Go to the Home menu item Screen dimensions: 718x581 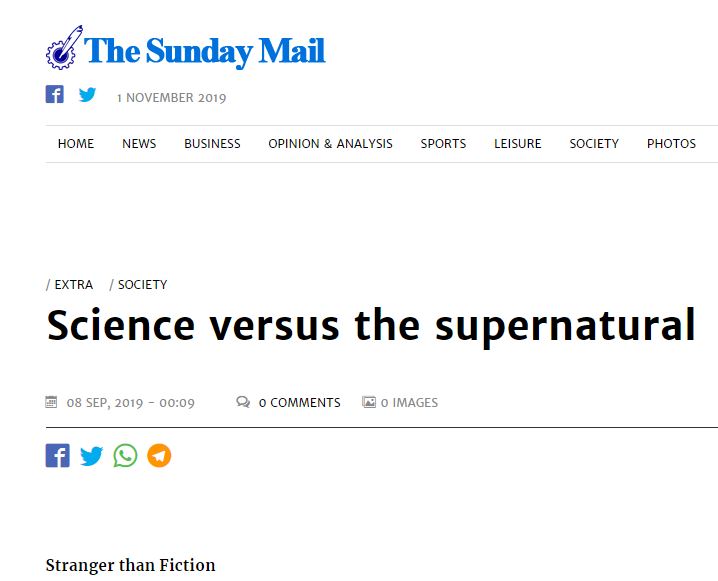point(76,144)
